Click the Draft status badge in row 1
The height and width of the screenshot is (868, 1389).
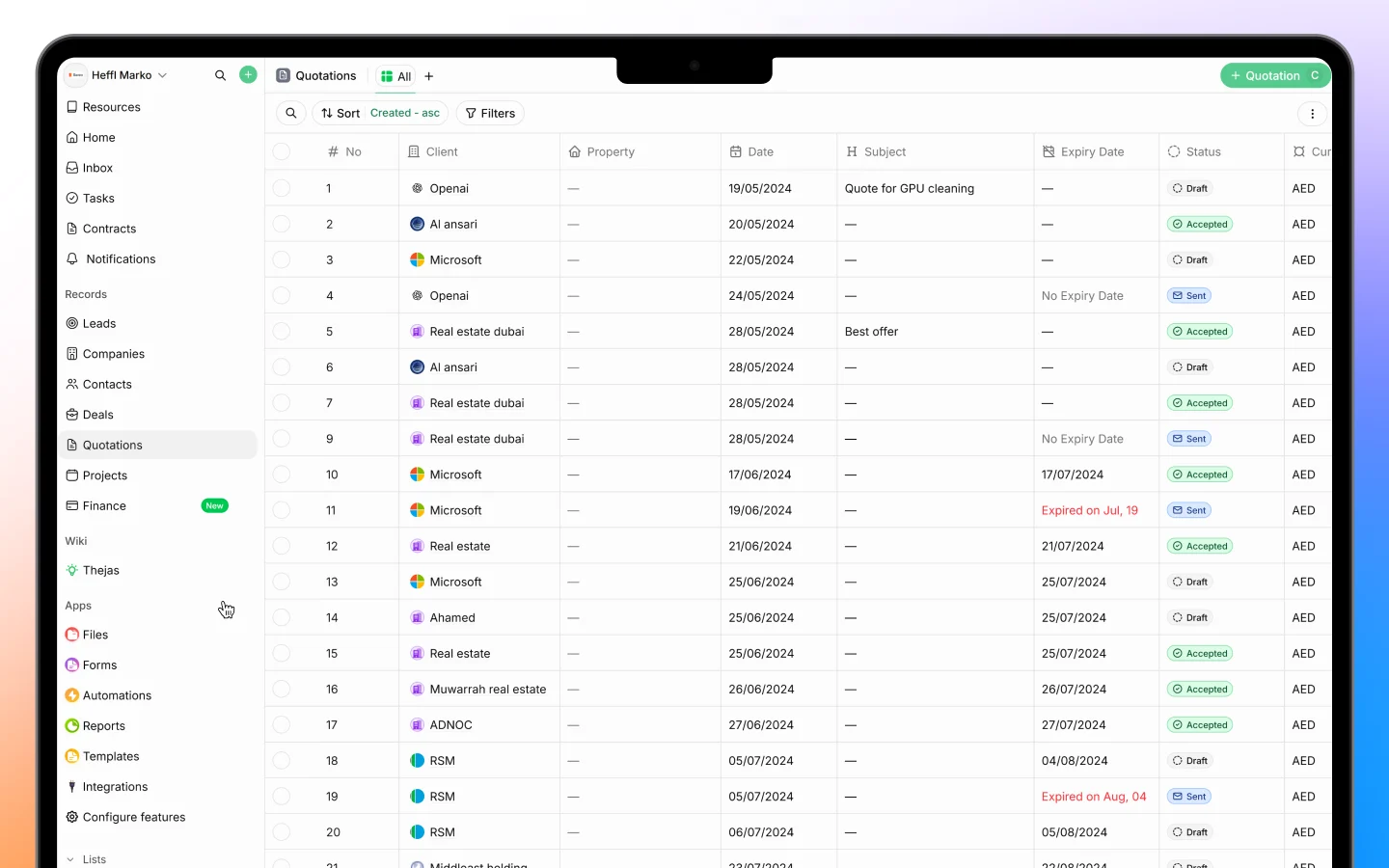[1189, 188]
